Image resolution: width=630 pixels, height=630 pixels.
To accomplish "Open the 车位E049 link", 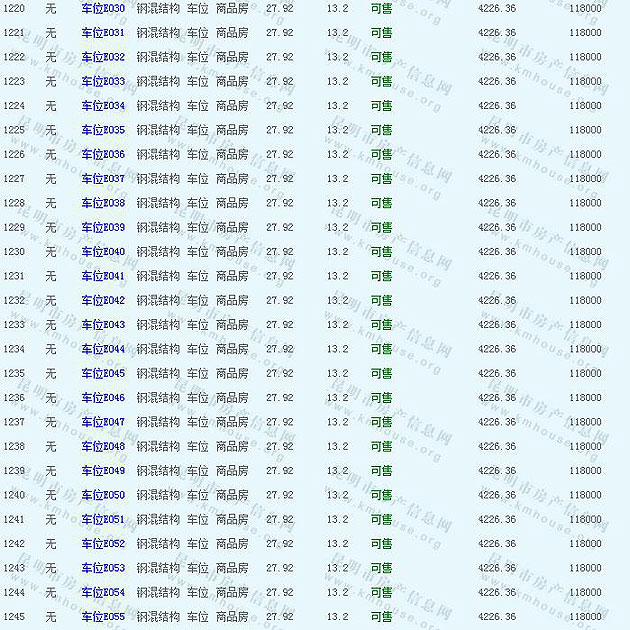I will point(103,471).
